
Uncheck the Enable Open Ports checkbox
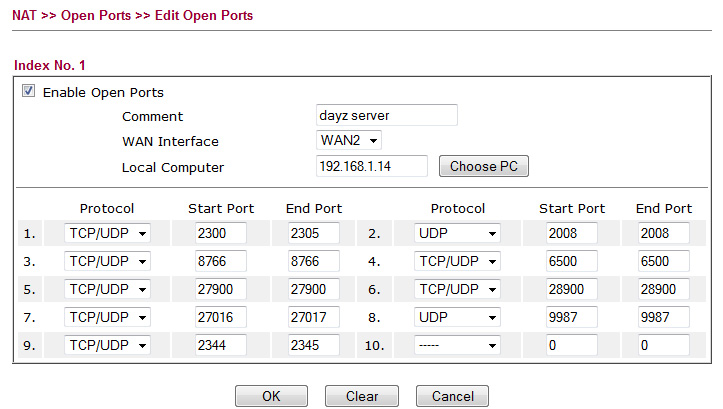[x=28, y=90]
